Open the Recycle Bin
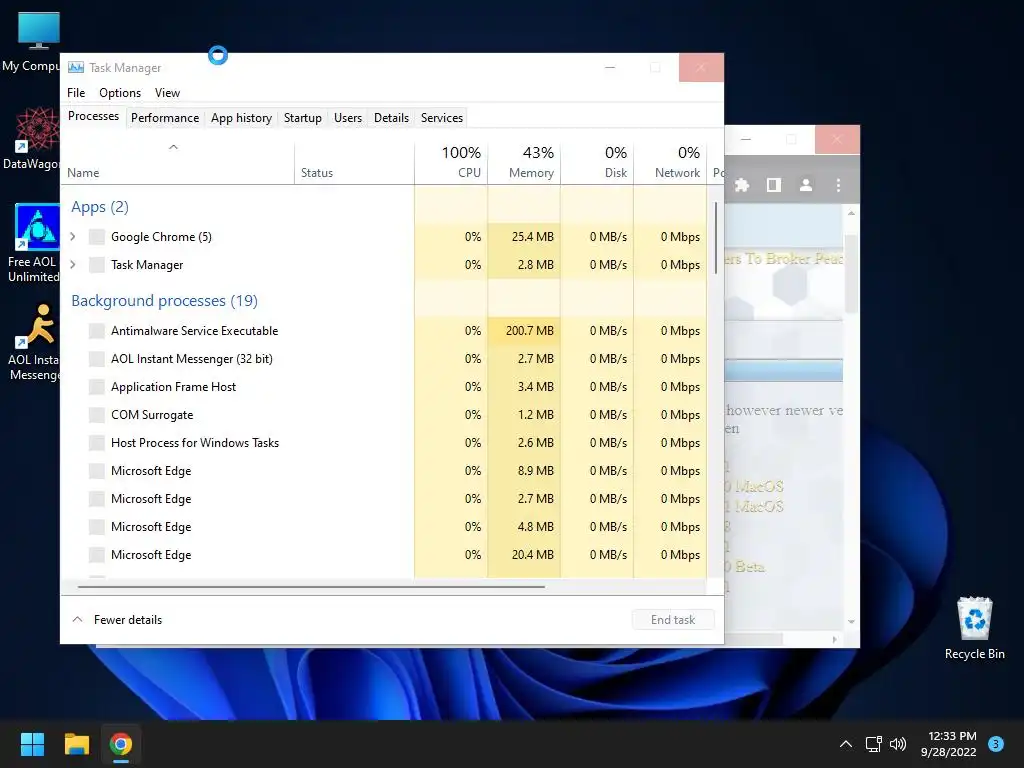 (974, 628)
